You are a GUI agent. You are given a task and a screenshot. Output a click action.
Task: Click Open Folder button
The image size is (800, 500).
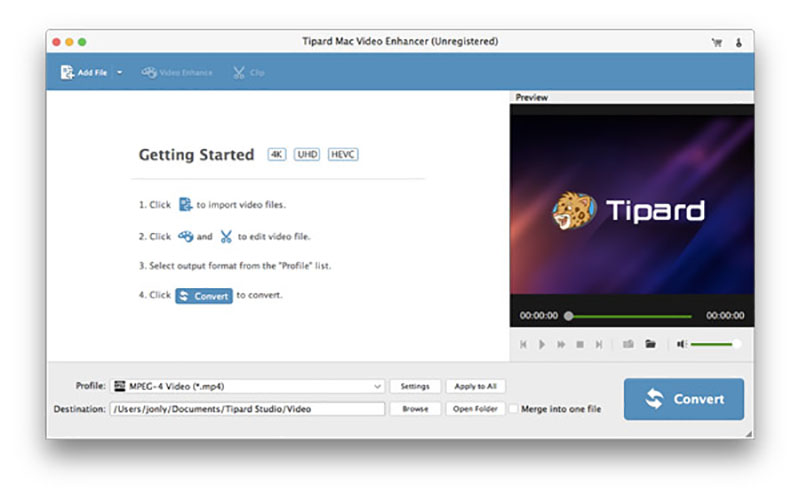pyautogui.click(x=475, y=409)
